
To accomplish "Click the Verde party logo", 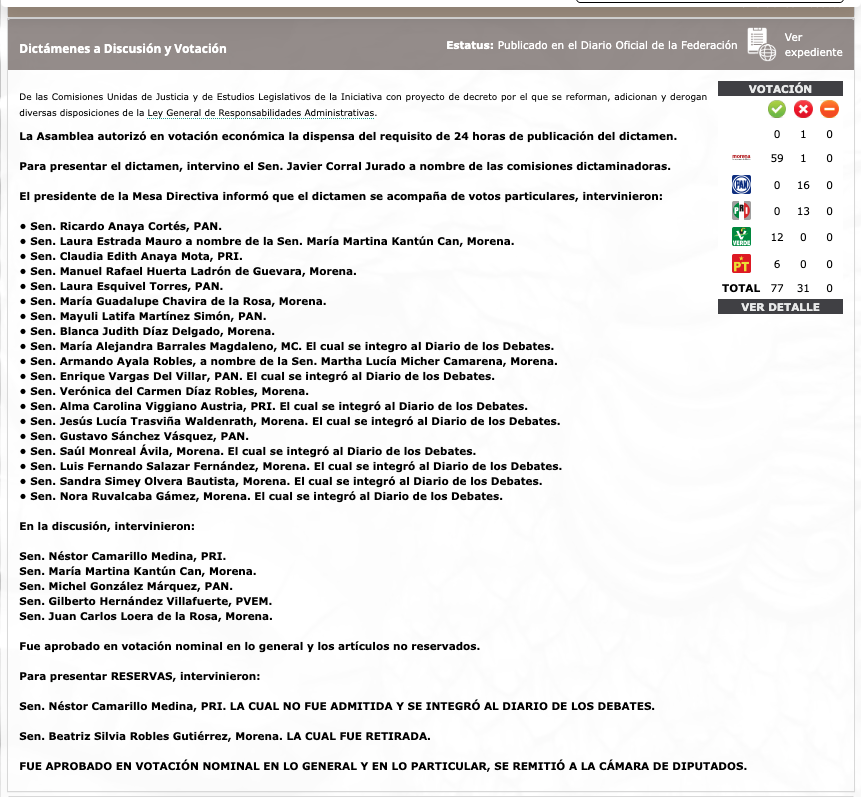I will coord(741,237).
